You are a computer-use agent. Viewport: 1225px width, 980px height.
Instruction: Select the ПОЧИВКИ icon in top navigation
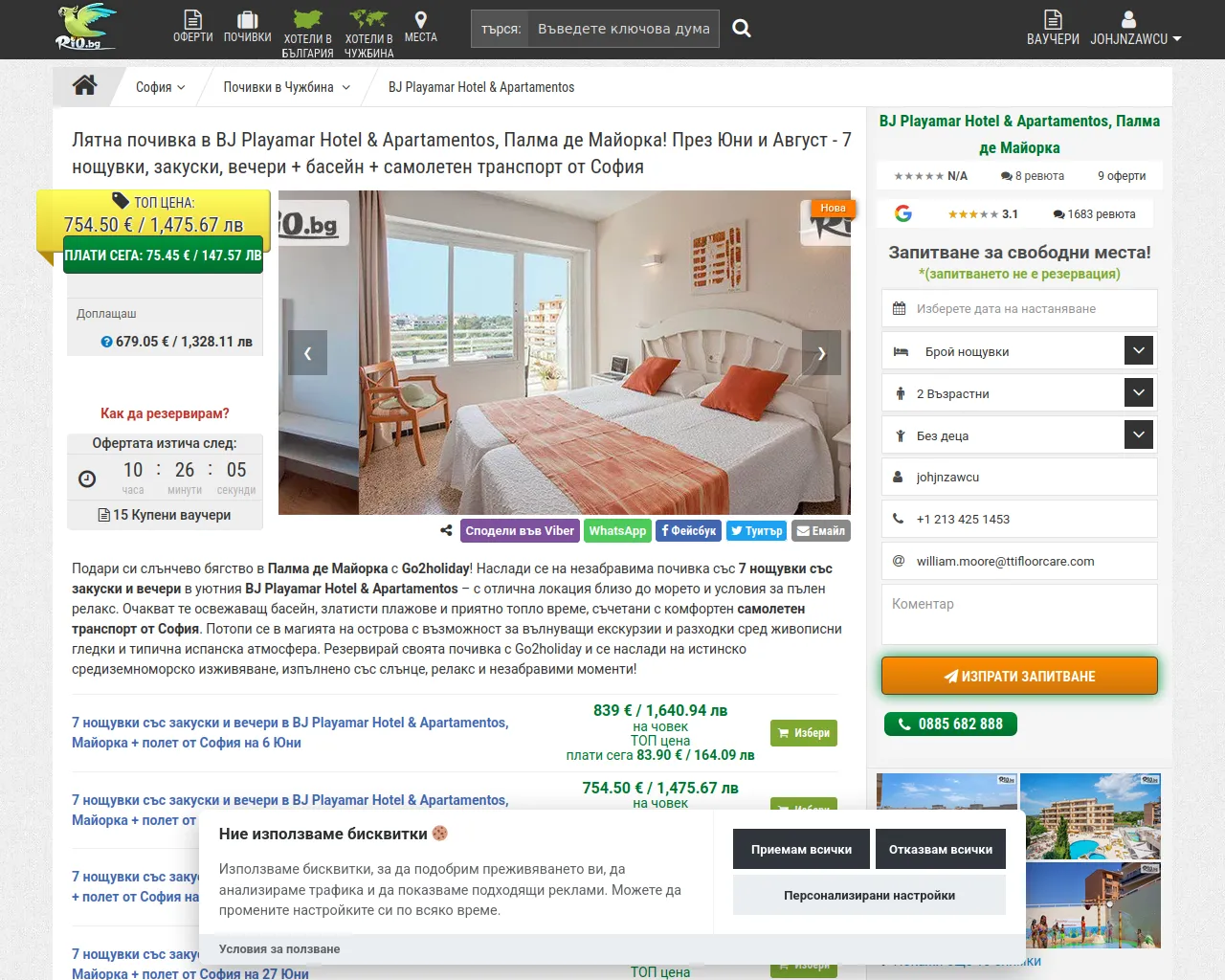tap(248, 21)
